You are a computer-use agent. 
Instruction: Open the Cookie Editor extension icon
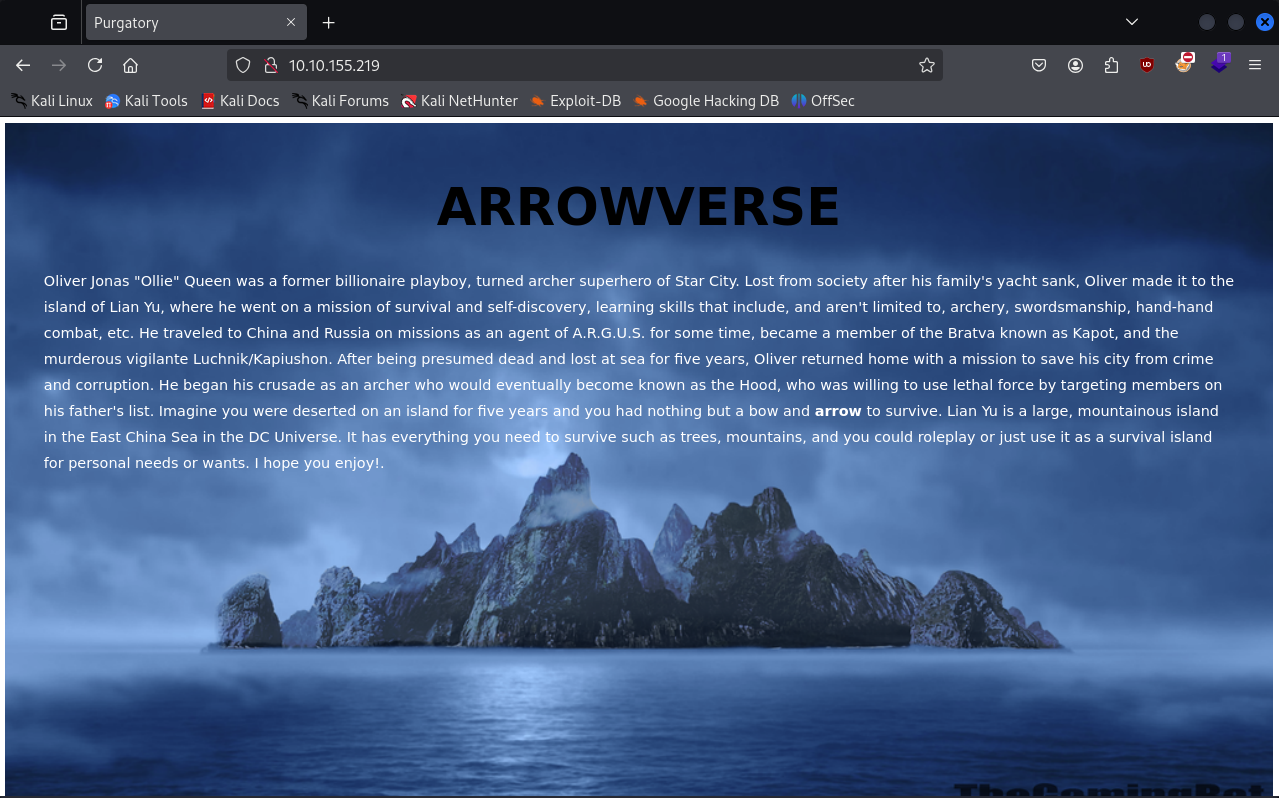pyautogui.click(x=1184, y=63)
